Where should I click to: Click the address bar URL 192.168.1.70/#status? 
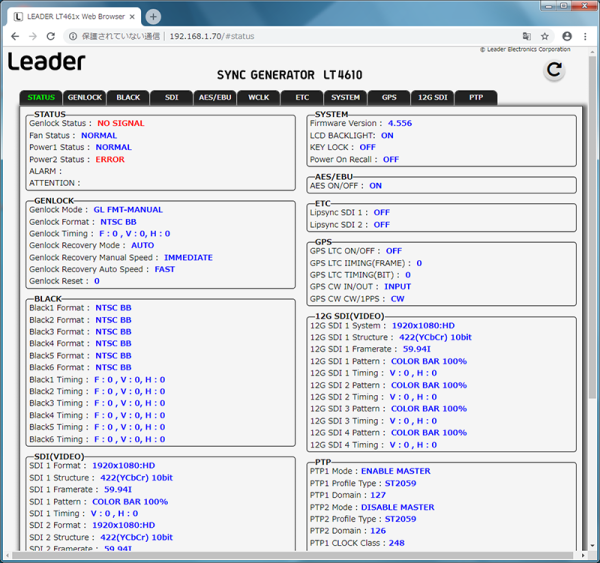(212, 36)
